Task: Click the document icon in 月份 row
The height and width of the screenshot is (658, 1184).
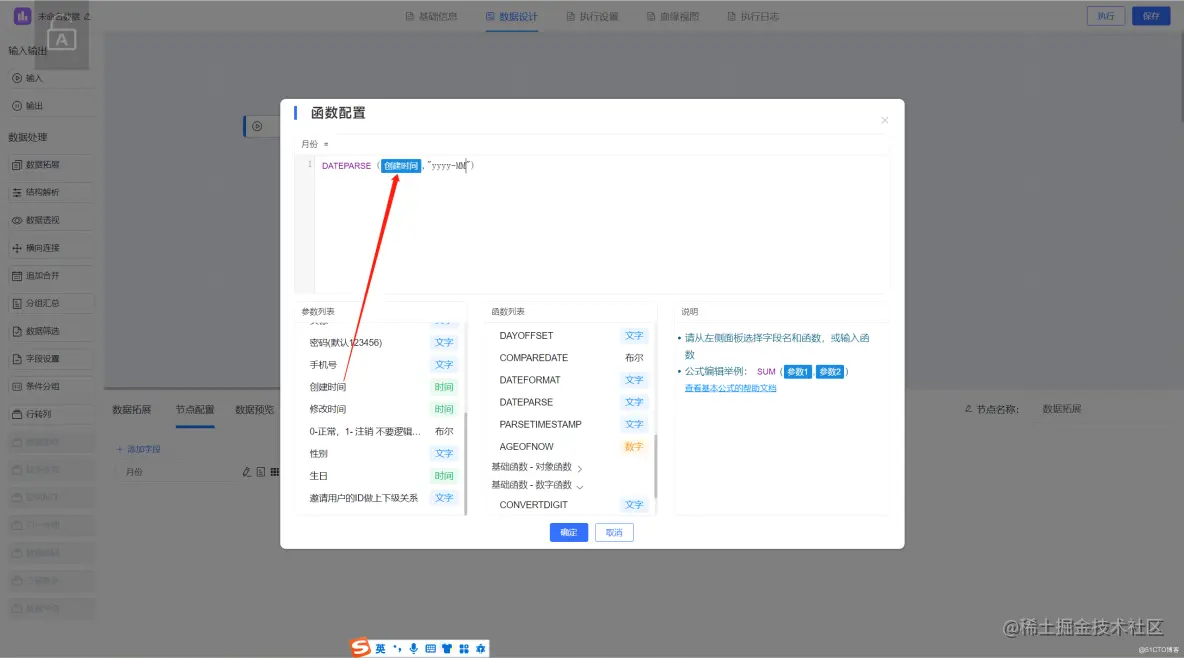Action: click(261, 472)
